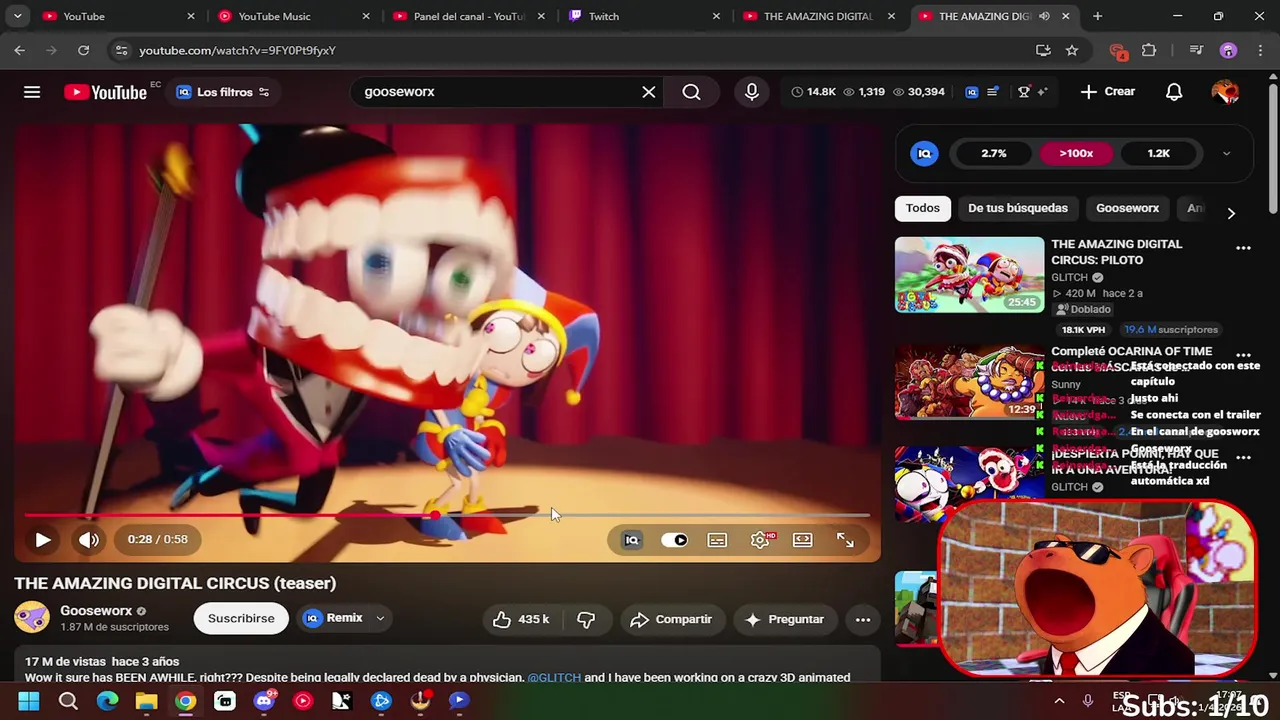Expand the vidIQ stats panel chevron

1226,153
